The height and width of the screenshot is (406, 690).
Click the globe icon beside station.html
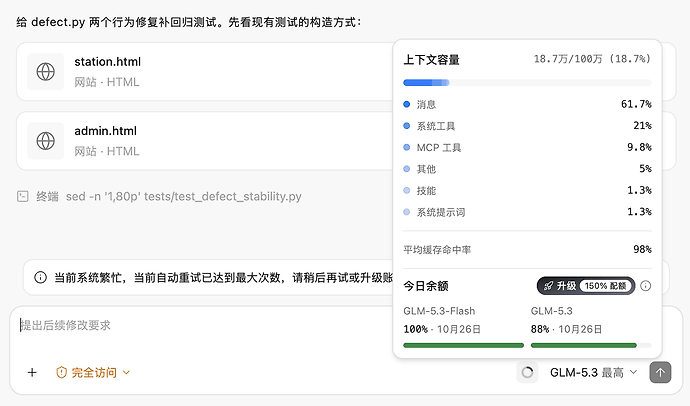(x=46, y=72)
